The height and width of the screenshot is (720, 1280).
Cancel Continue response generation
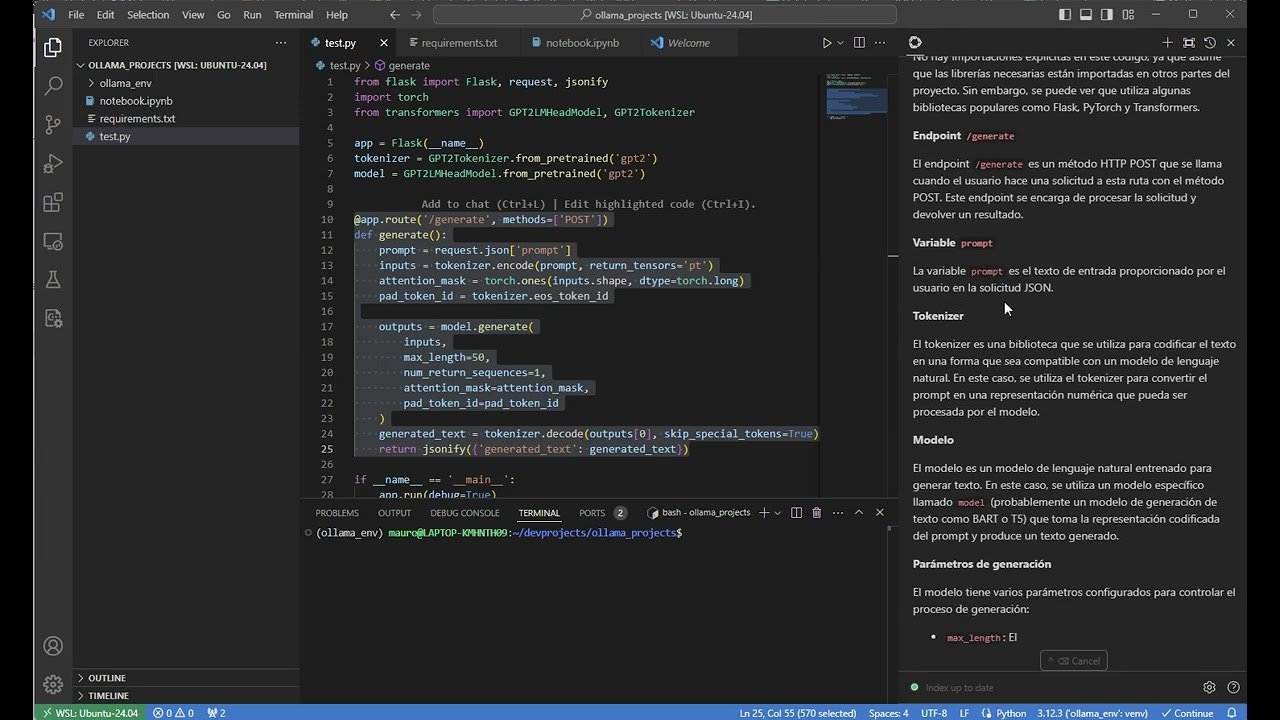1075,661
